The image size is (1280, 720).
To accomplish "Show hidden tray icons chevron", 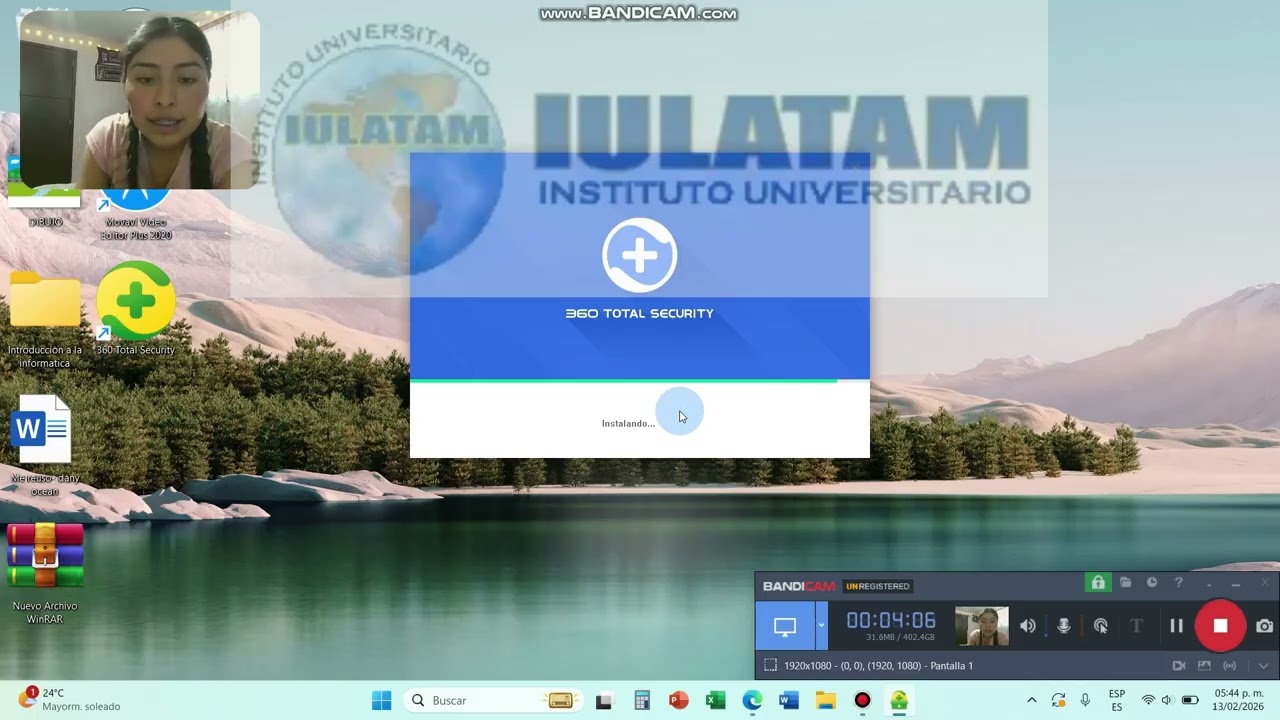I will point(1031,700).
